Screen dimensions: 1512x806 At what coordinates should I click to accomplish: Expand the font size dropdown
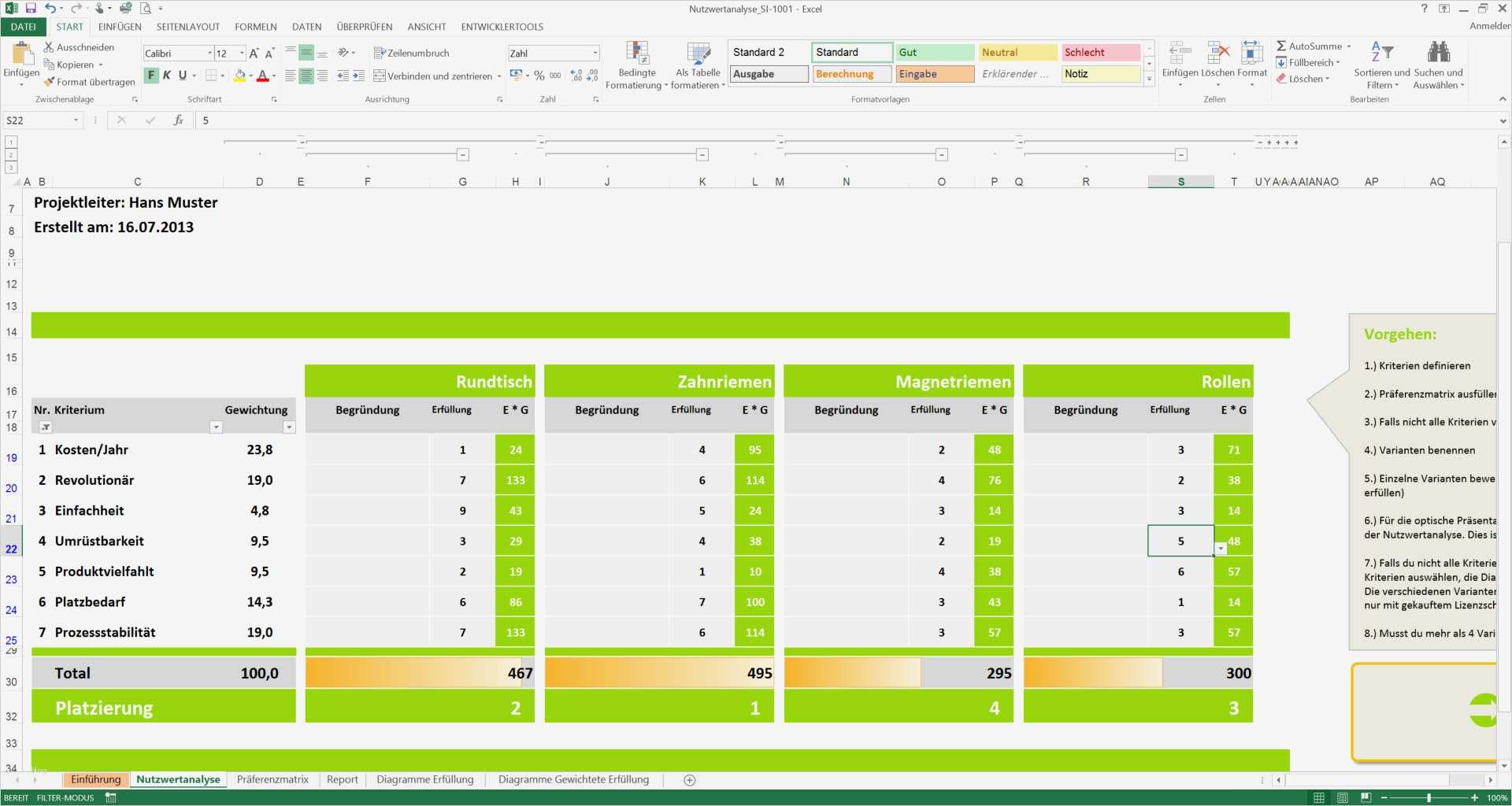[240, 53]
